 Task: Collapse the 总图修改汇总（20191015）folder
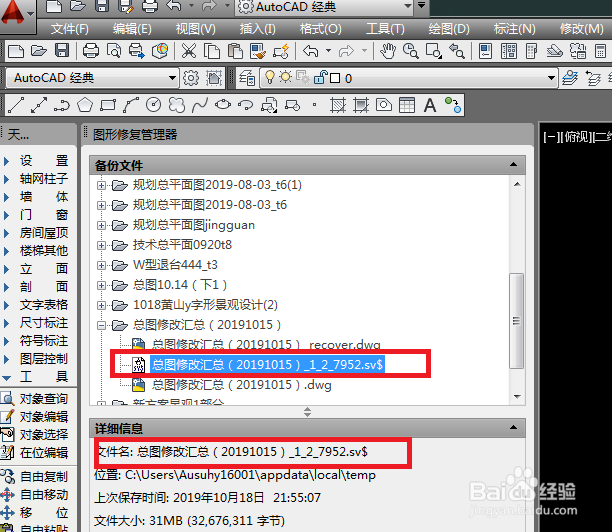[101, 325]
